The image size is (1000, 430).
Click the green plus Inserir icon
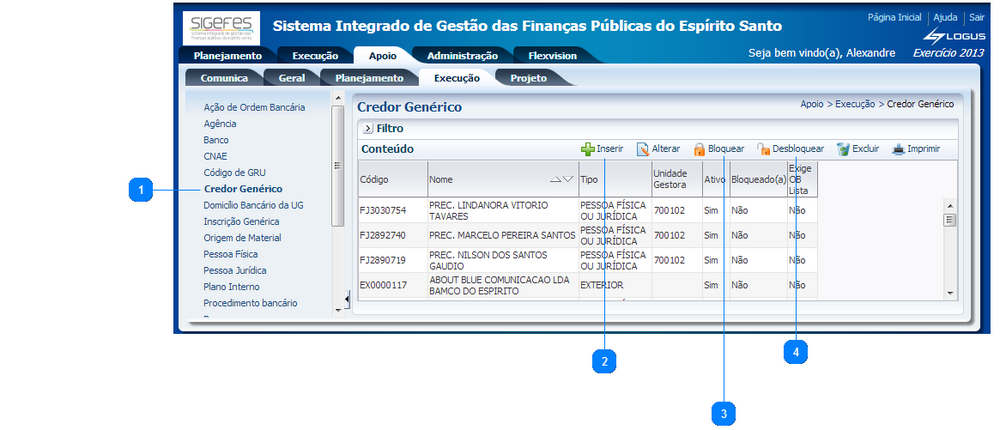coord(588,149)
